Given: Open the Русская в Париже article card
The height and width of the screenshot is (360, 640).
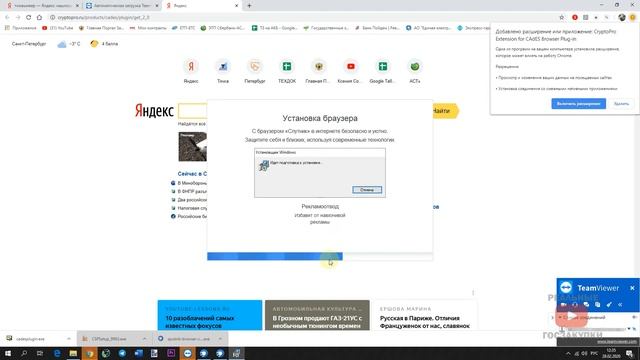Looking at the screenshot, I should 424,315.
